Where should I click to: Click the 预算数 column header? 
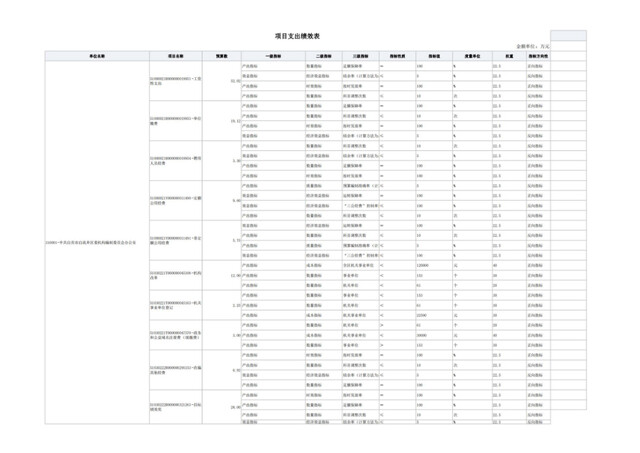tap(222, 56)
